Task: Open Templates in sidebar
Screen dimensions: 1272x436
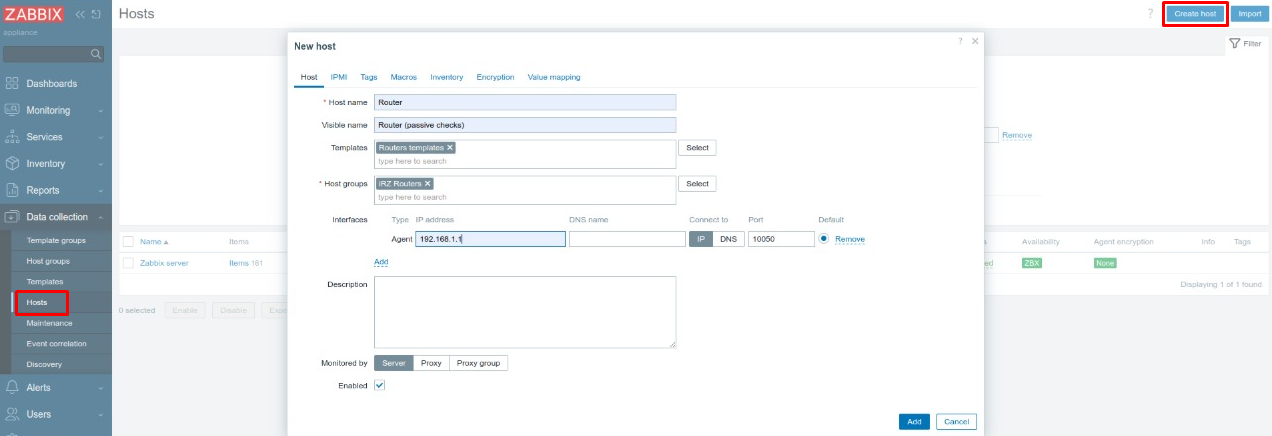Action: [45, 282]
